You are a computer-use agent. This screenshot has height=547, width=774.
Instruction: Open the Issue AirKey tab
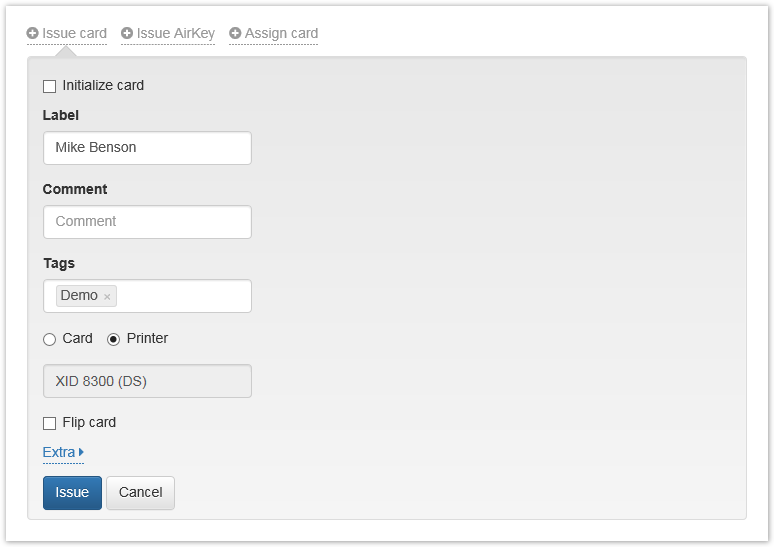point(175,33)
